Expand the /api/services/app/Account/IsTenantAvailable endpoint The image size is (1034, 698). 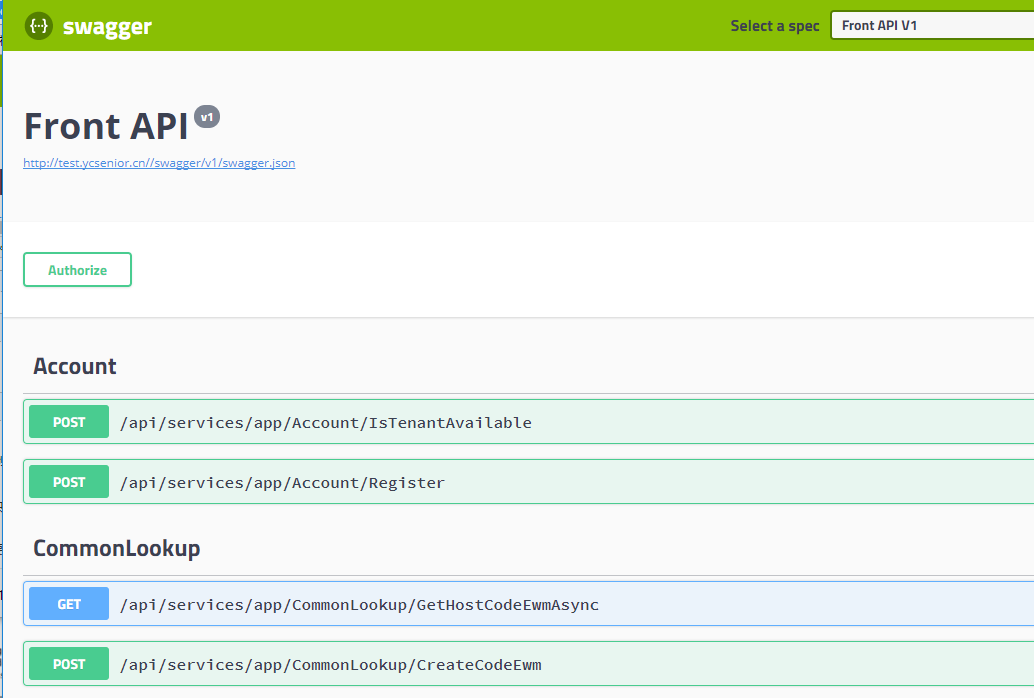coord(326,422)
